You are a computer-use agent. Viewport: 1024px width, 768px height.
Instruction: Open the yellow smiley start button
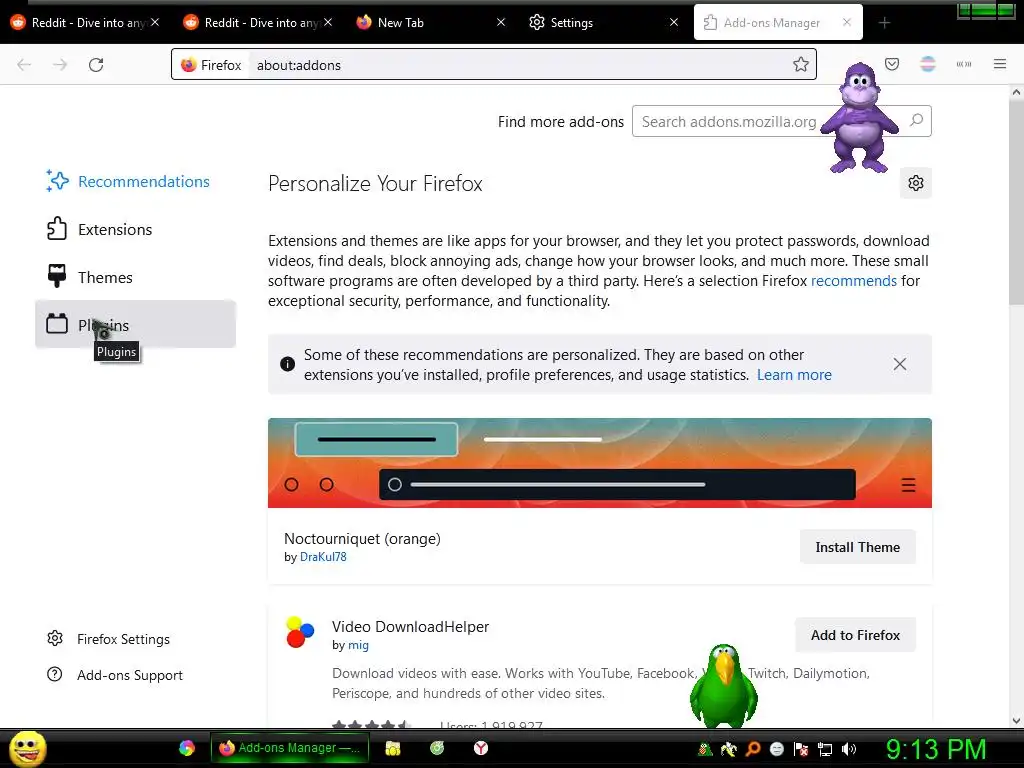click(x=27, y=748)
